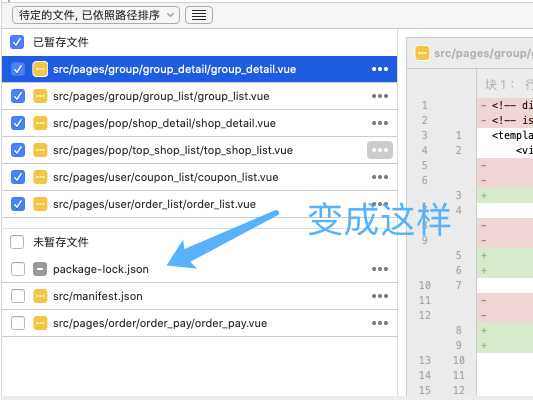The width and height of the screenshot is (533, 400).
Task: Stage src/manifest.json with its checkbox
Action: [x=18, y=296]
